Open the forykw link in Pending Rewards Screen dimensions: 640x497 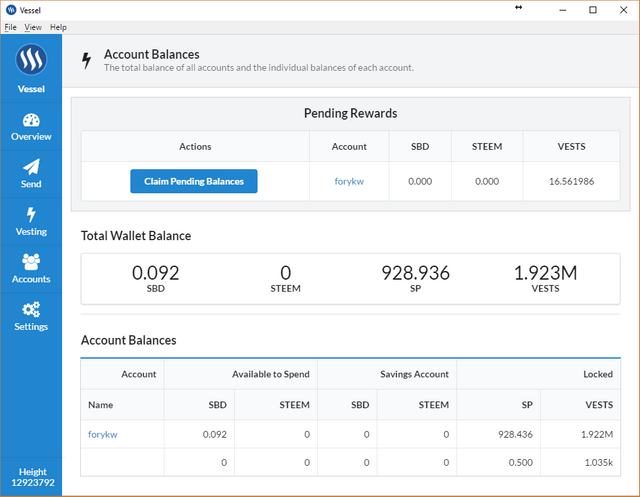click(349, 181)
